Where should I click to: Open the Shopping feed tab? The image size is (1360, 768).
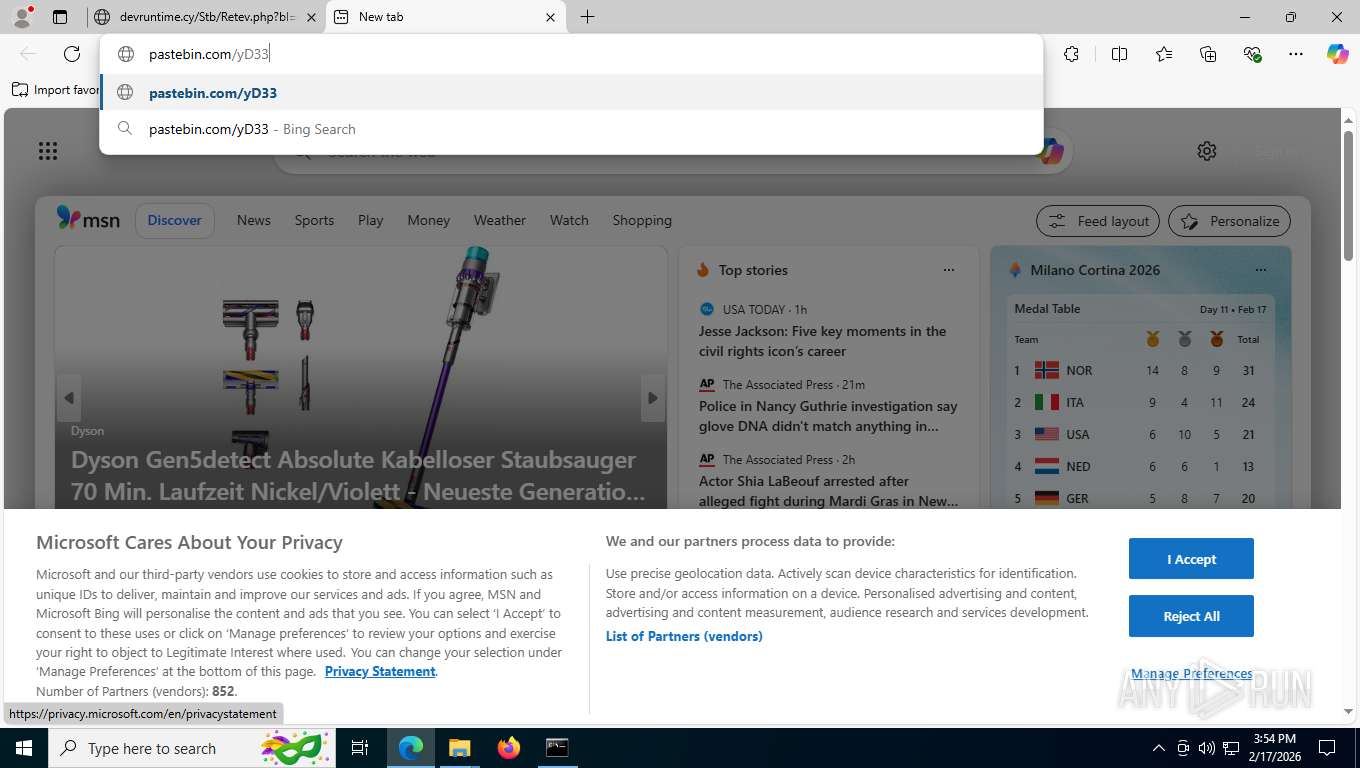tap(642, 220)
